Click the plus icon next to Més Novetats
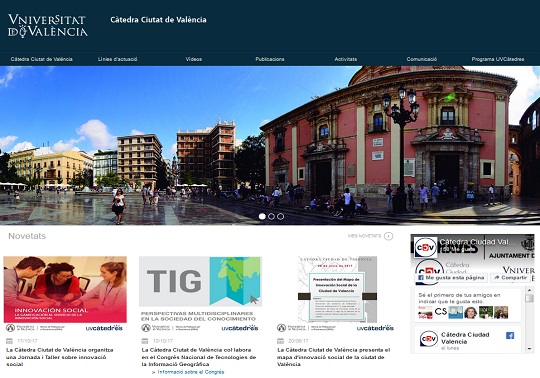Viewport: 540px width, 378px height. coord(388,236)
